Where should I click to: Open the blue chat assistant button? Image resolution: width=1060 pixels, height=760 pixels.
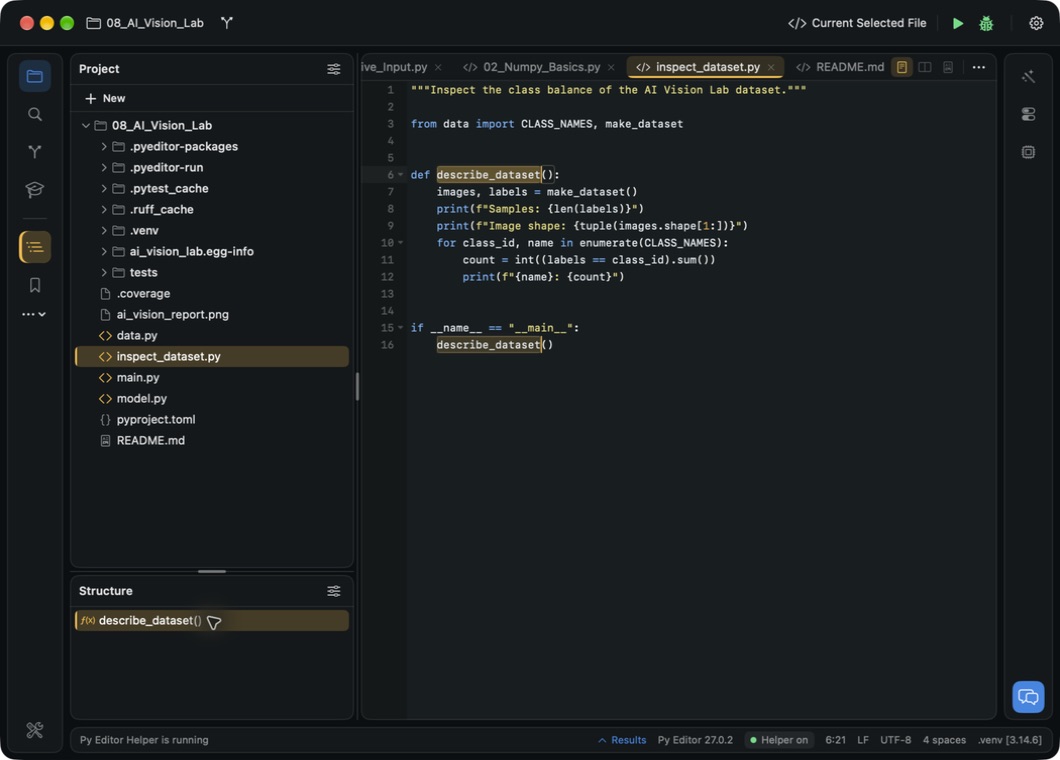(x=1028, y=696)
